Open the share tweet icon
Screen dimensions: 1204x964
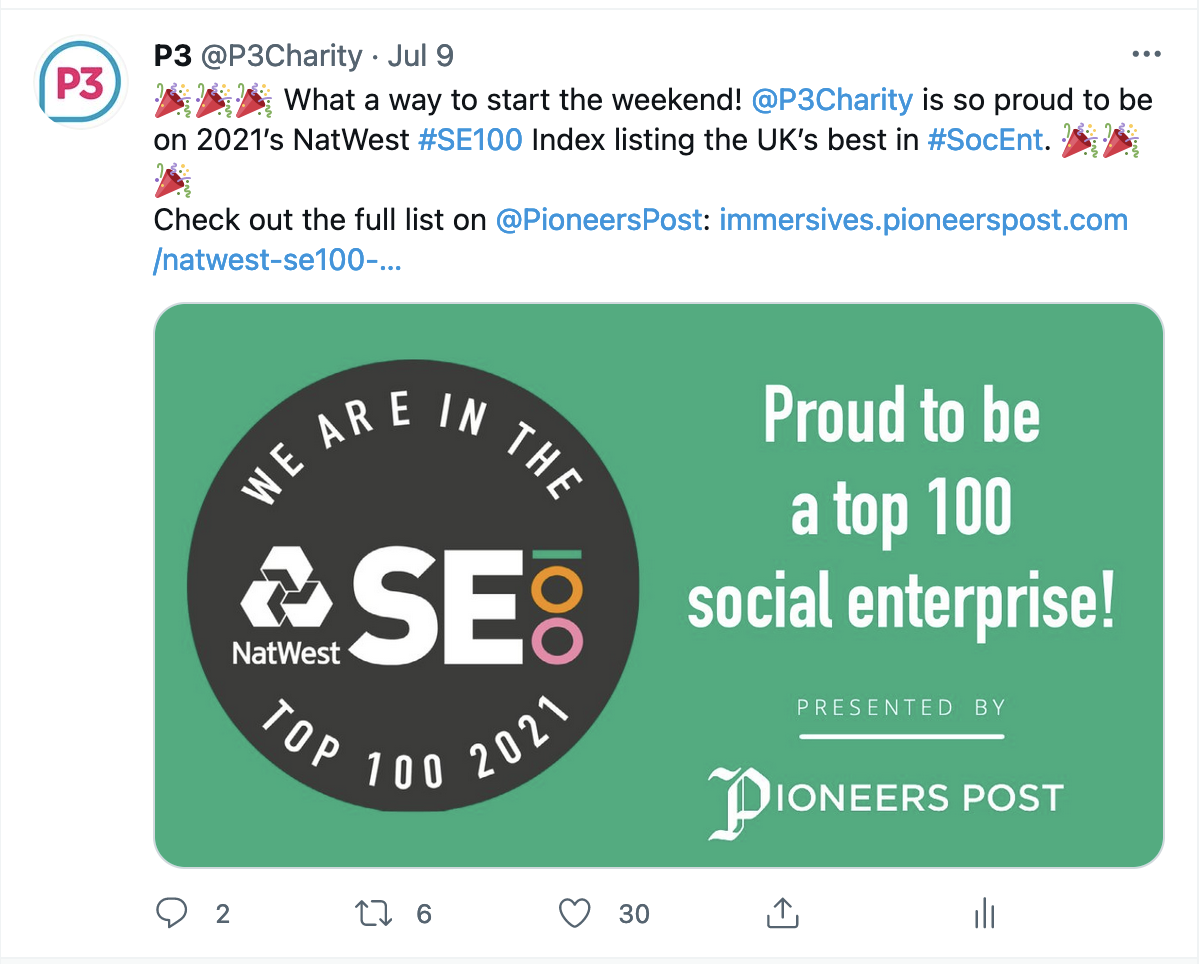(x=782, y=911)
